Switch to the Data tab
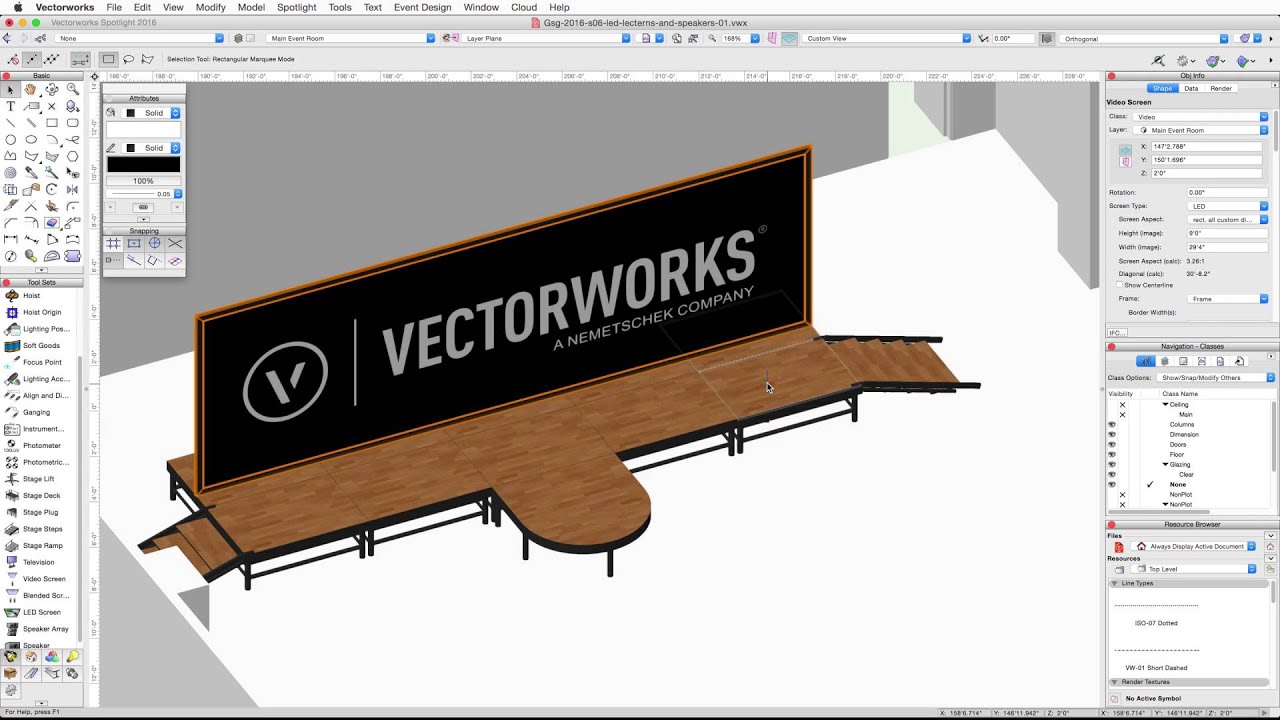1280x720 pixels. click(x=1191, y=88)
